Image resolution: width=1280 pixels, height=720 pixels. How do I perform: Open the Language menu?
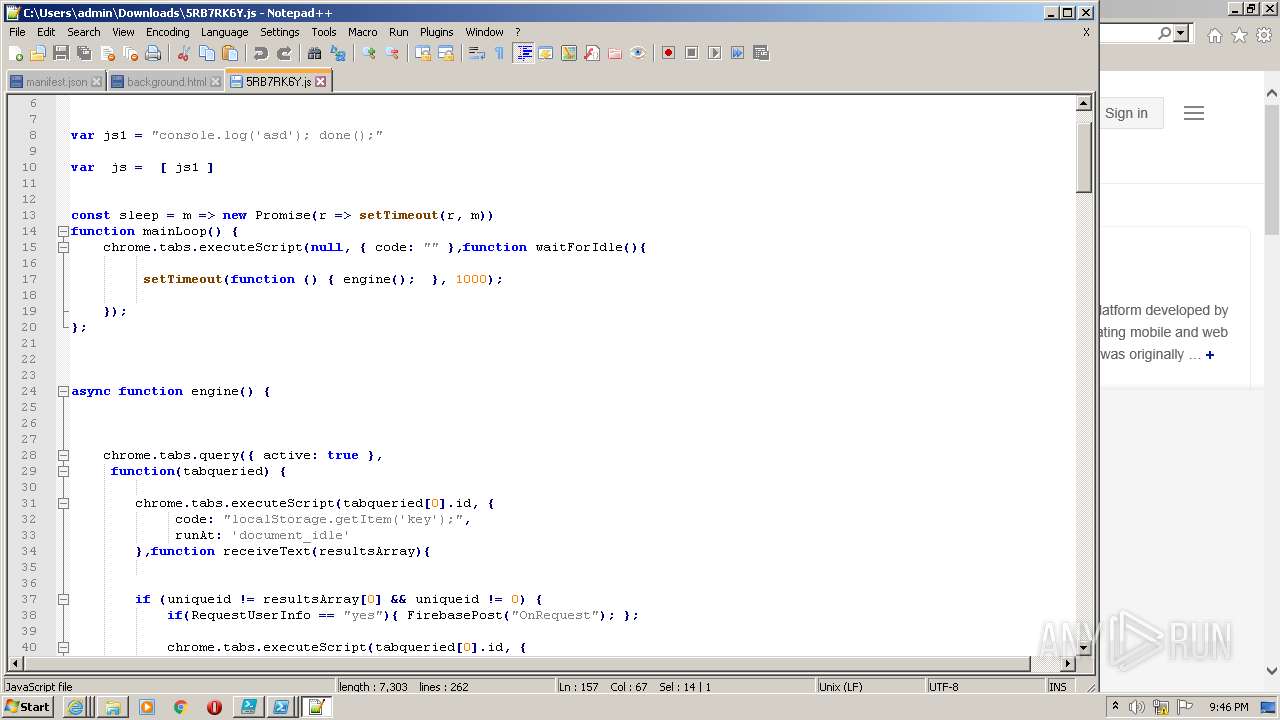pos(224,32)
